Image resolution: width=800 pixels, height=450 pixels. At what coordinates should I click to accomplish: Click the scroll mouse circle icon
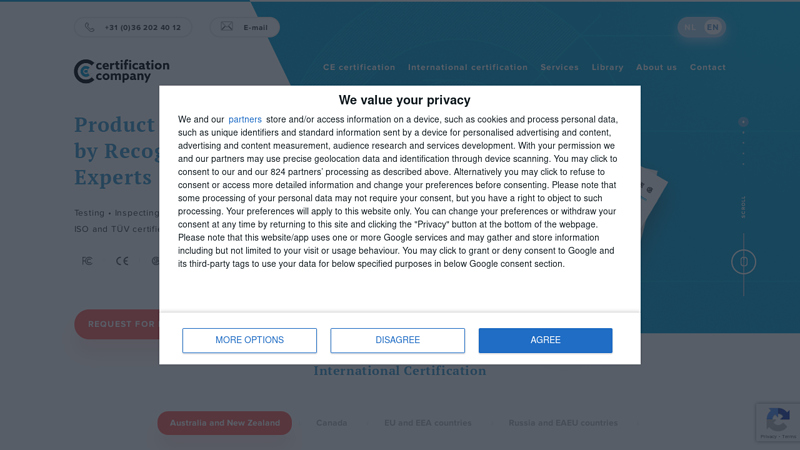[743, 262]
